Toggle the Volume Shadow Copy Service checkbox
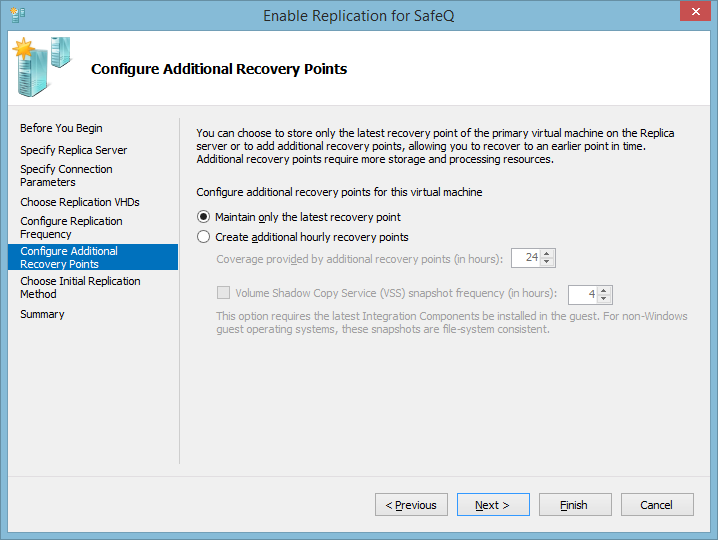 click(223, 294)
